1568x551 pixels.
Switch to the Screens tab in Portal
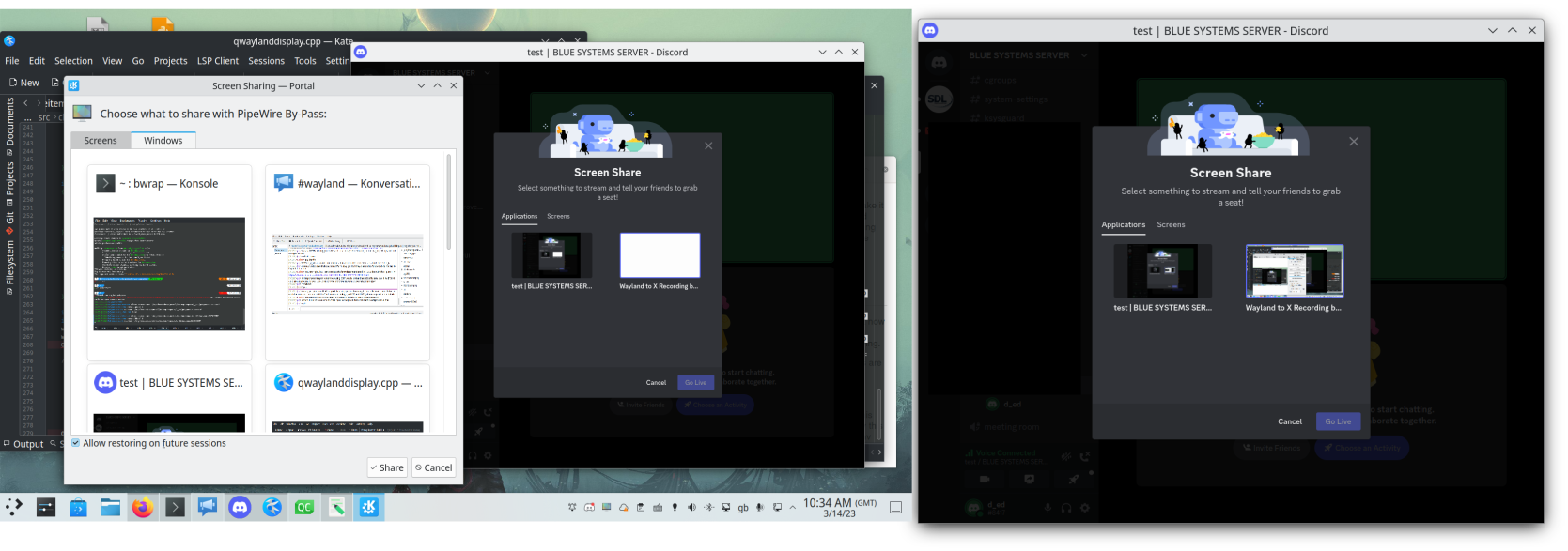pyautogui.click(x=101, y=141)
